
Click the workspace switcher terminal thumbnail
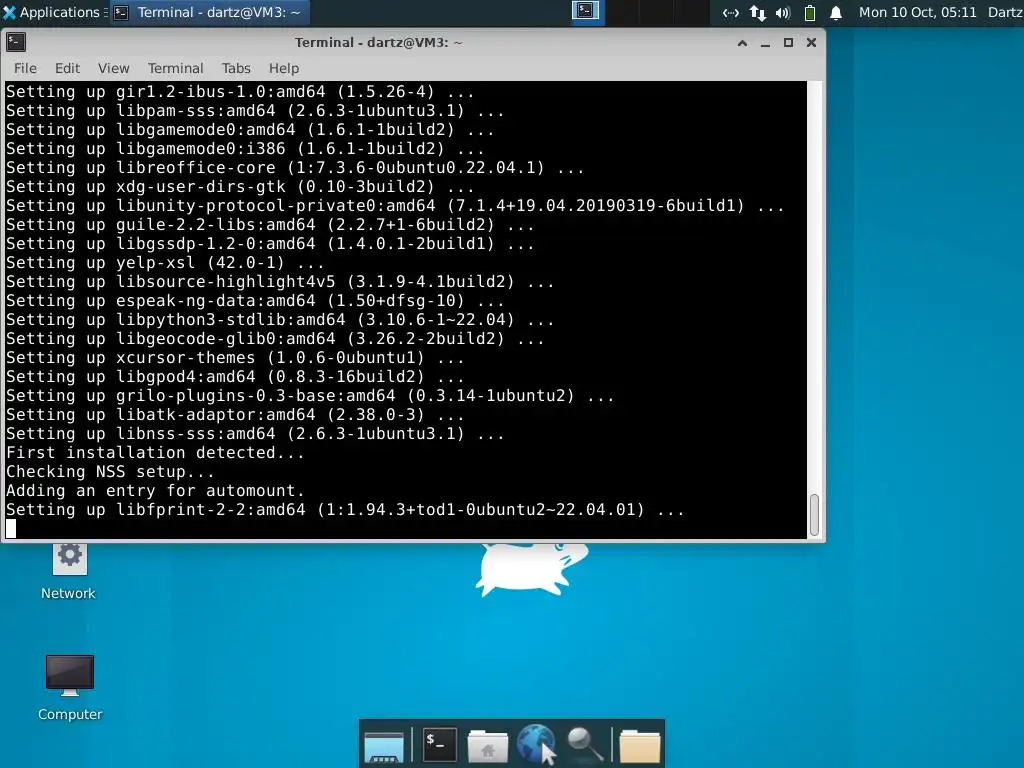(586, 11)
